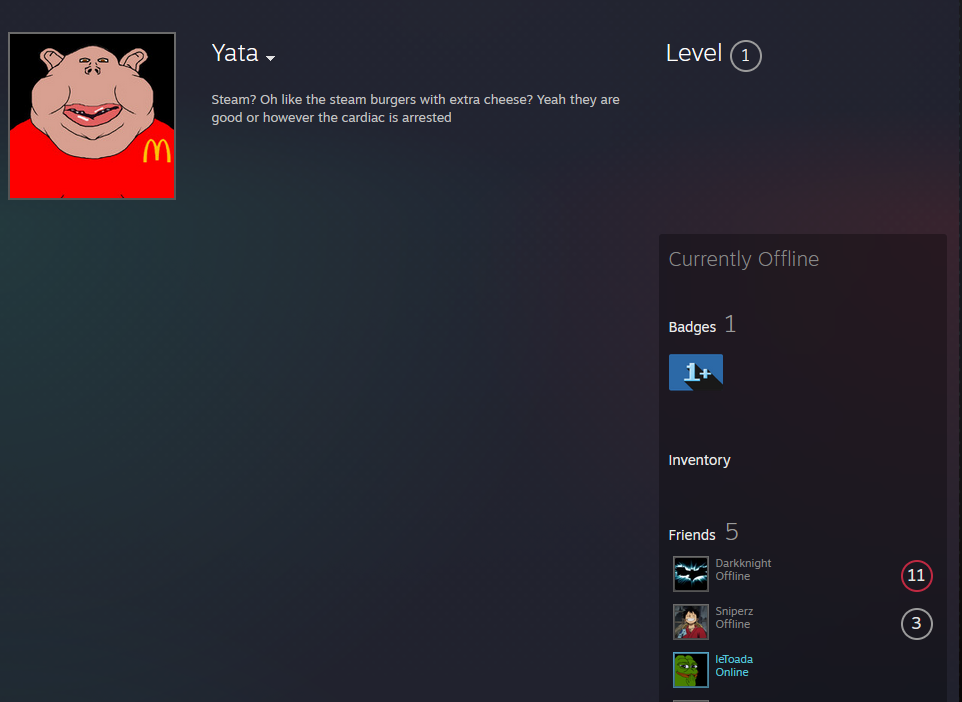Open Yata's large profile avatar image
The height and width of the screenshot is (702, 962).
point(92,116)
